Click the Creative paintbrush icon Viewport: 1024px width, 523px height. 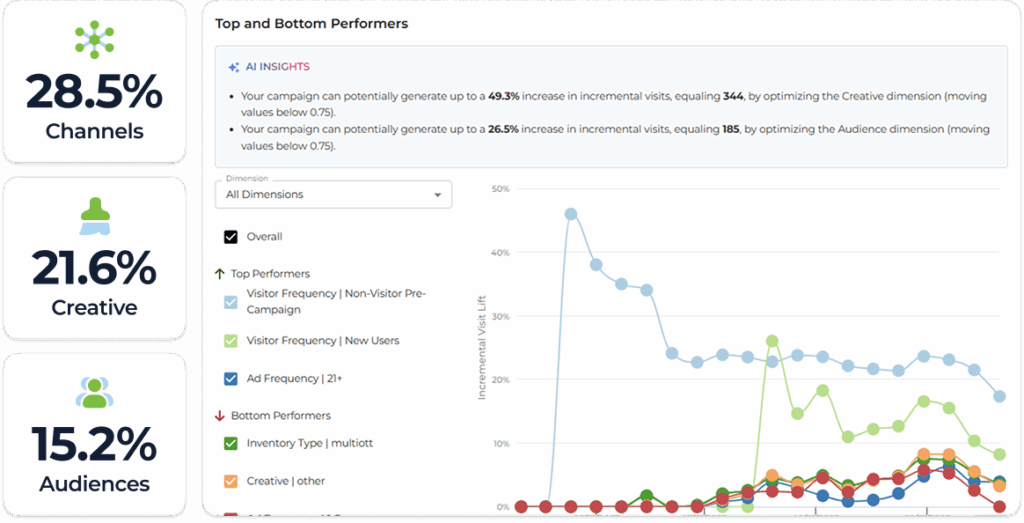(x=94, y=216)
